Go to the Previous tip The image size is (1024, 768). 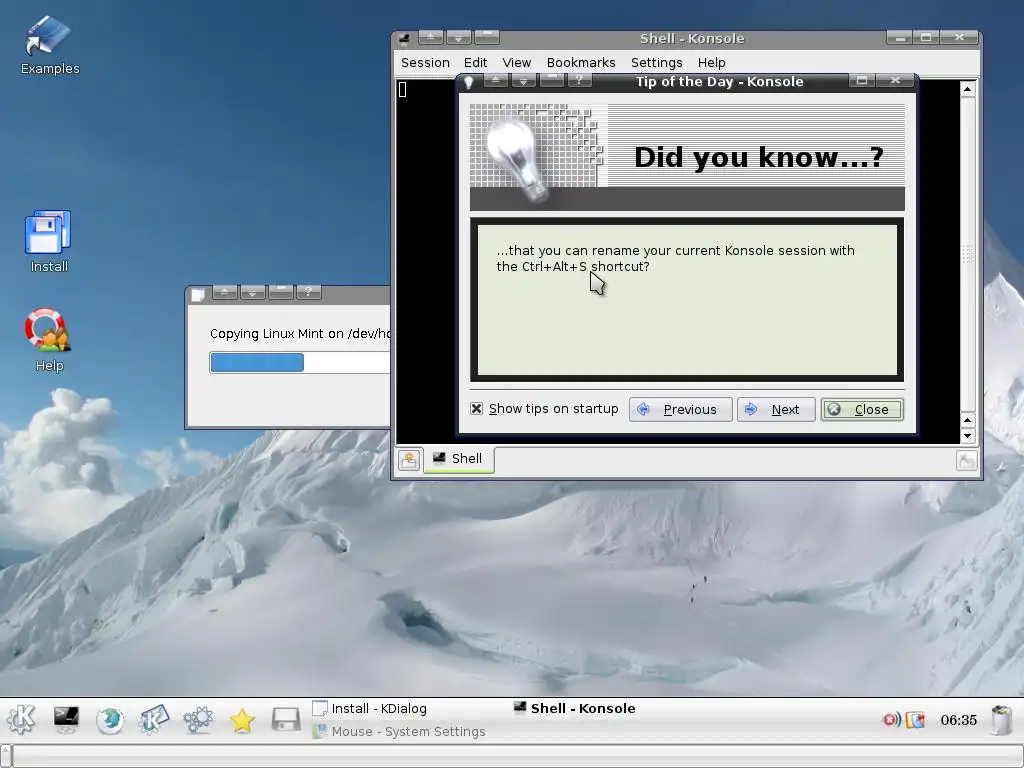680,409
